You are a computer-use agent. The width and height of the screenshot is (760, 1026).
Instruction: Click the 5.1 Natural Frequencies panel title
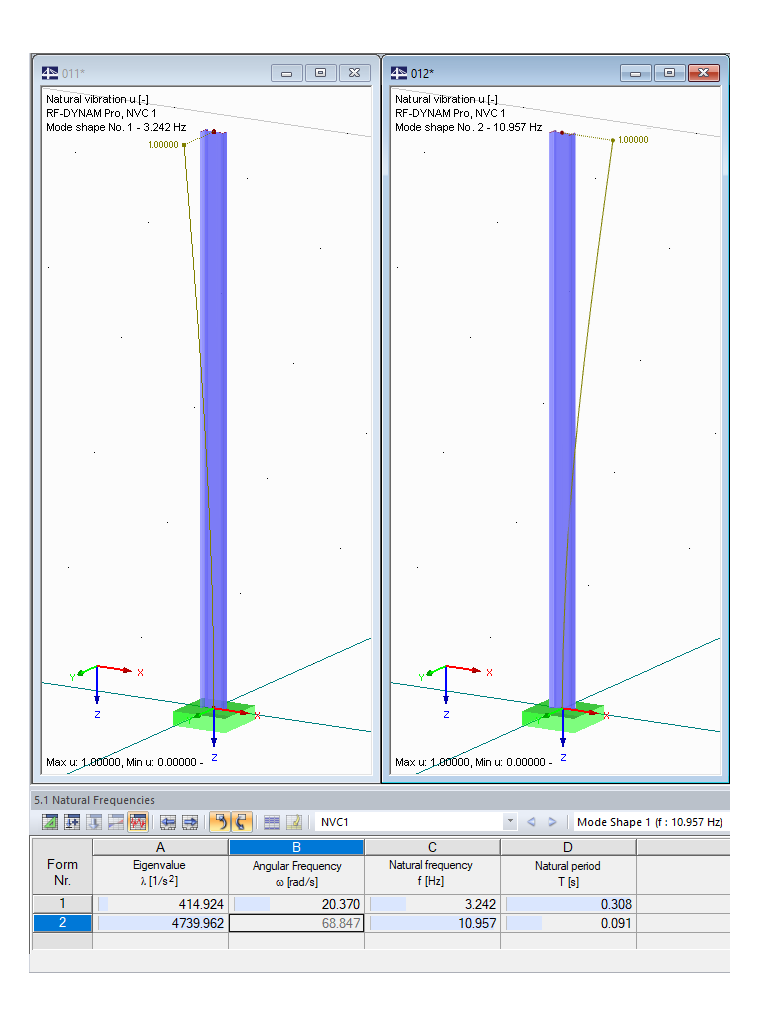tap(94, 800)
